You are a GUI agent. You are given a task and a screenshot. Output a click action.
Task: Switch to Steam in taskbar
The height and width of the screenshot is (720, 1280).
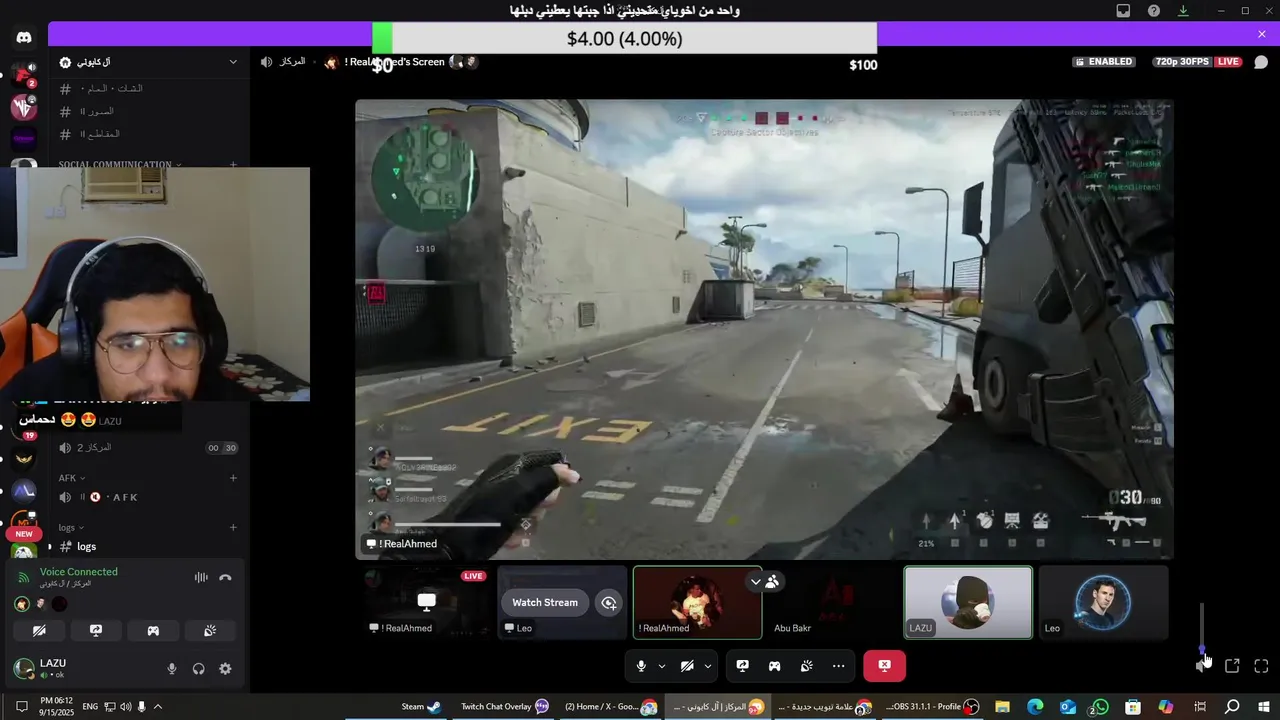coord(421,706)
